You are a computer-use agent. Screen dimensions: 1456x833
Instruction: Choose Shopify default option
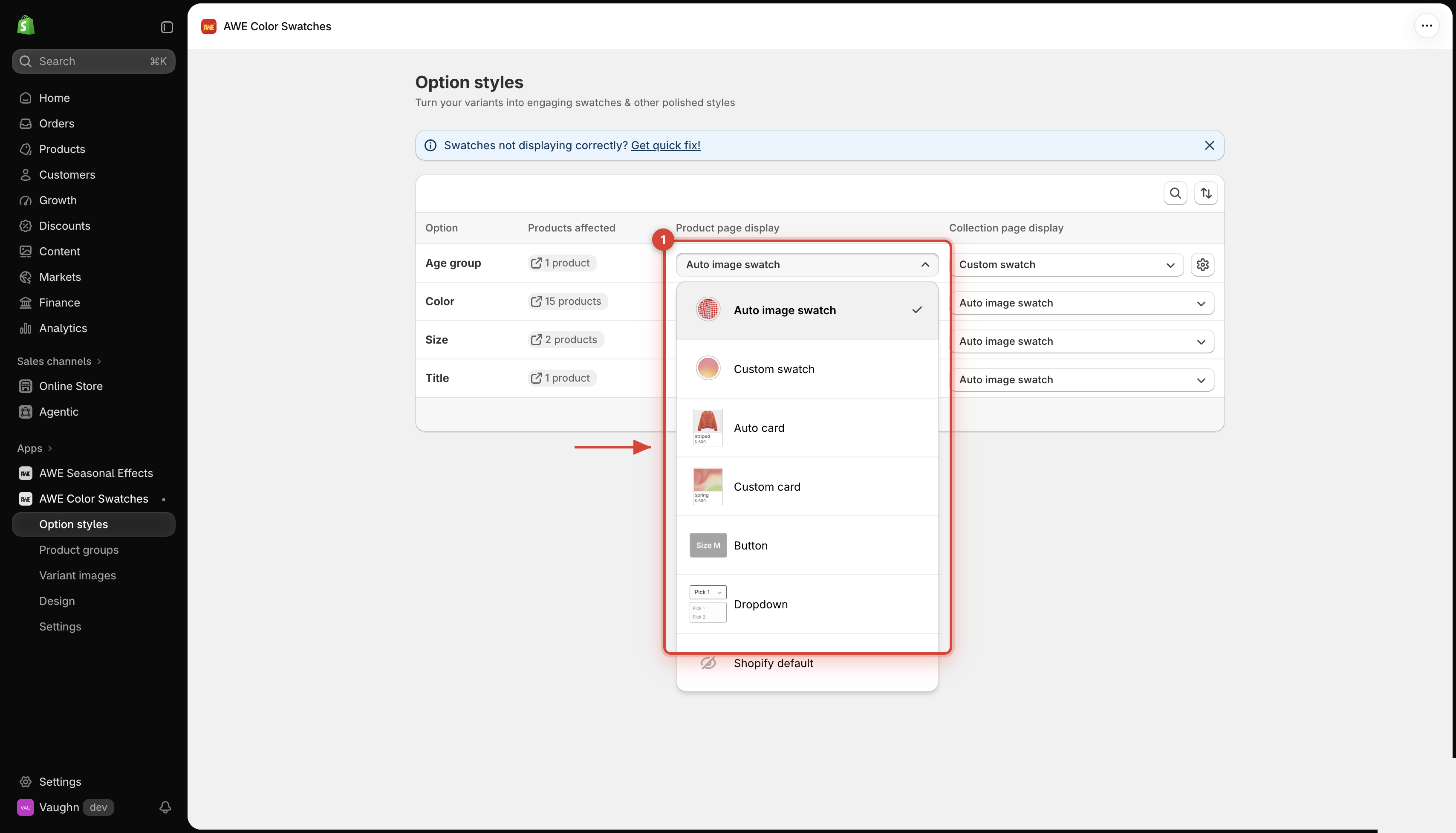point(807,663)
